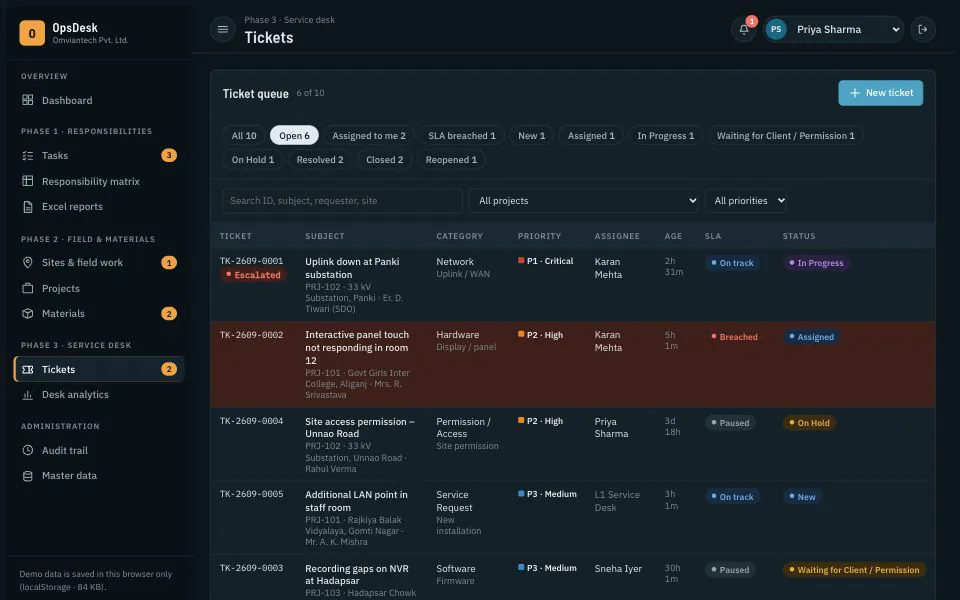
Task: Filter by Reopened 1 chip
Action: click(451, 160)
